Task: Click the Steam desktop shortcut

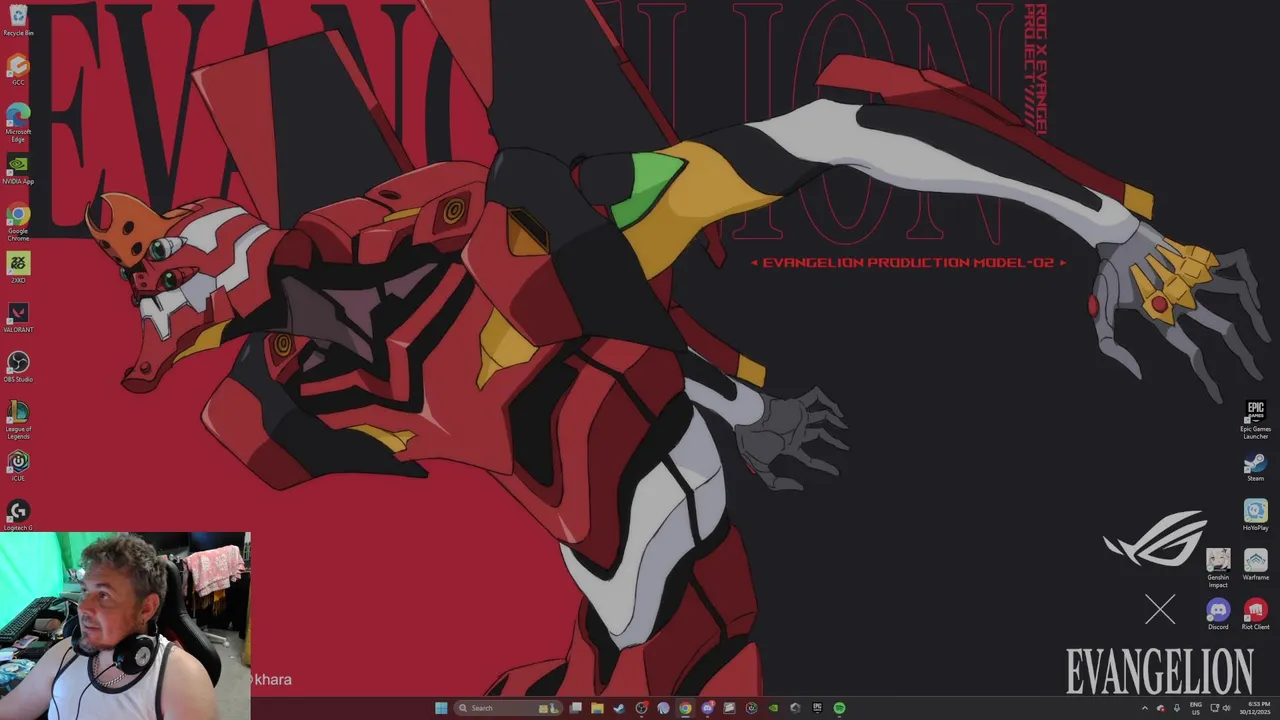Action: point(1255,467)
